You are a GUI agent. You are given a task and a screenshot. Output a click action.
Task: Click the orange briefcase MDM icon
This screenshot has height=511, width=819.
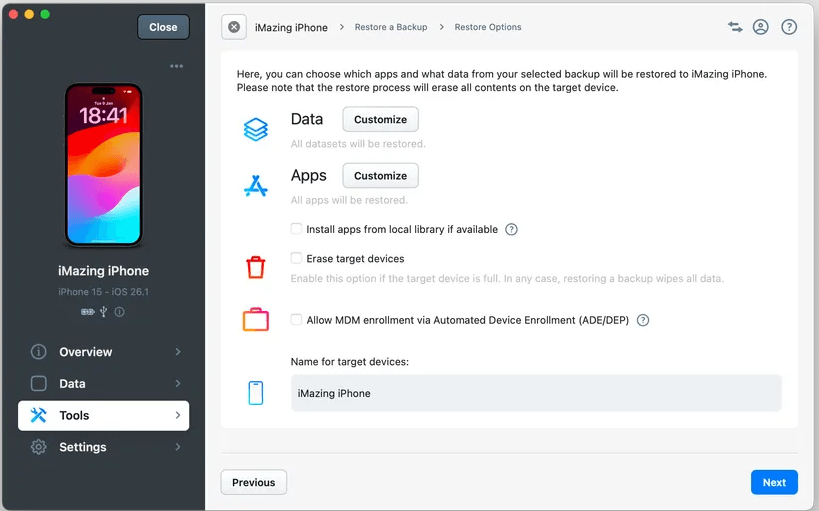pyautogui.click(x=255, y=319)
